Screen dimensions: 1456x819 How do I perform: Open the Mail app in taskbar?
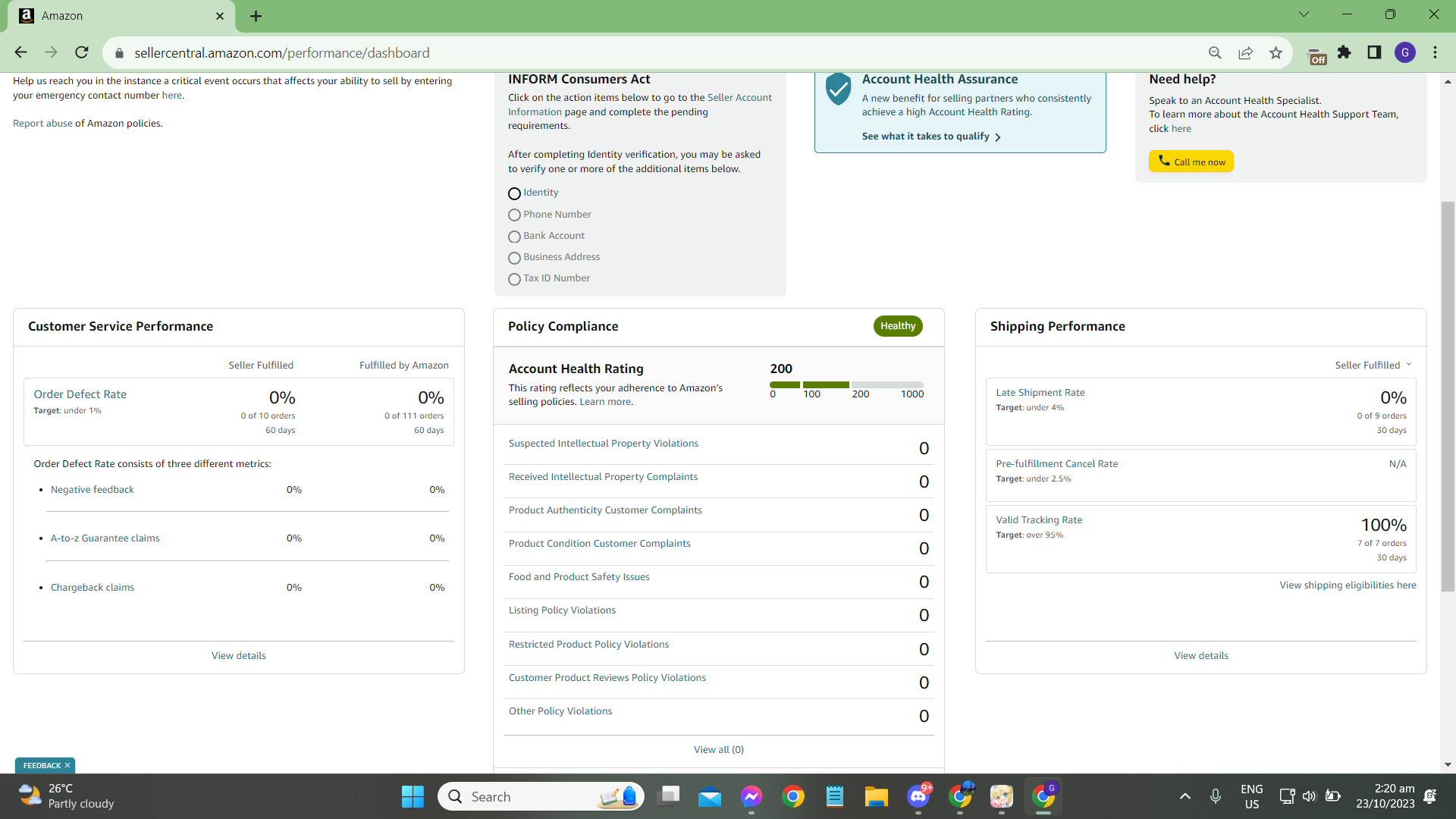point(710,796)
